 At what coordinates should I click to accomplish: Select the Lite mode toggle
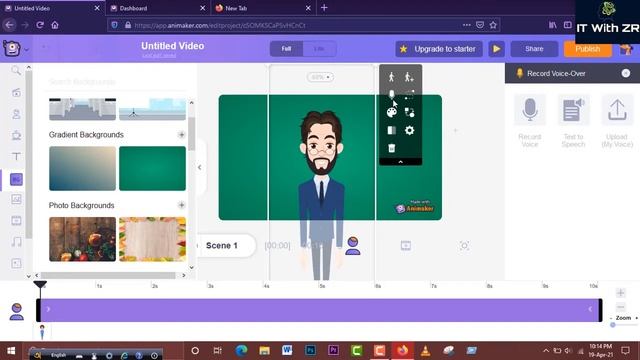click(x=319, y=49)
